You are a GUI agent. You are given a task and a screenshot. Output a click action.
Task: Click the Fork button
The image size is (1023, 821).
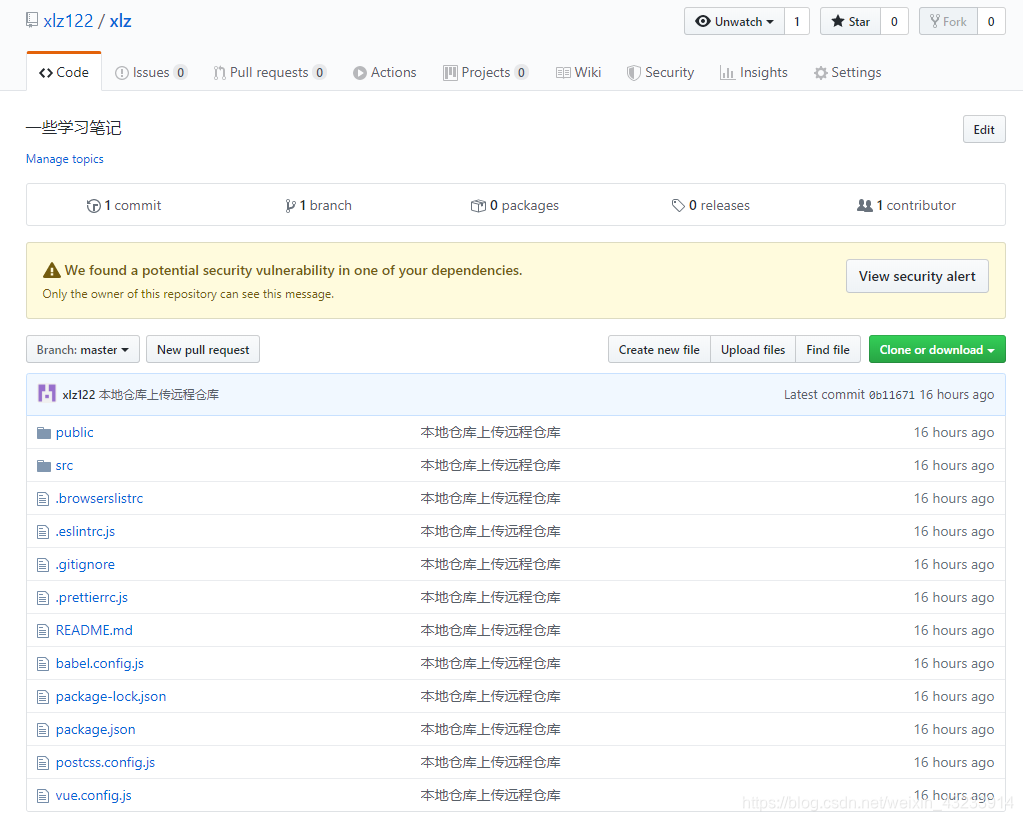[949, 22]
